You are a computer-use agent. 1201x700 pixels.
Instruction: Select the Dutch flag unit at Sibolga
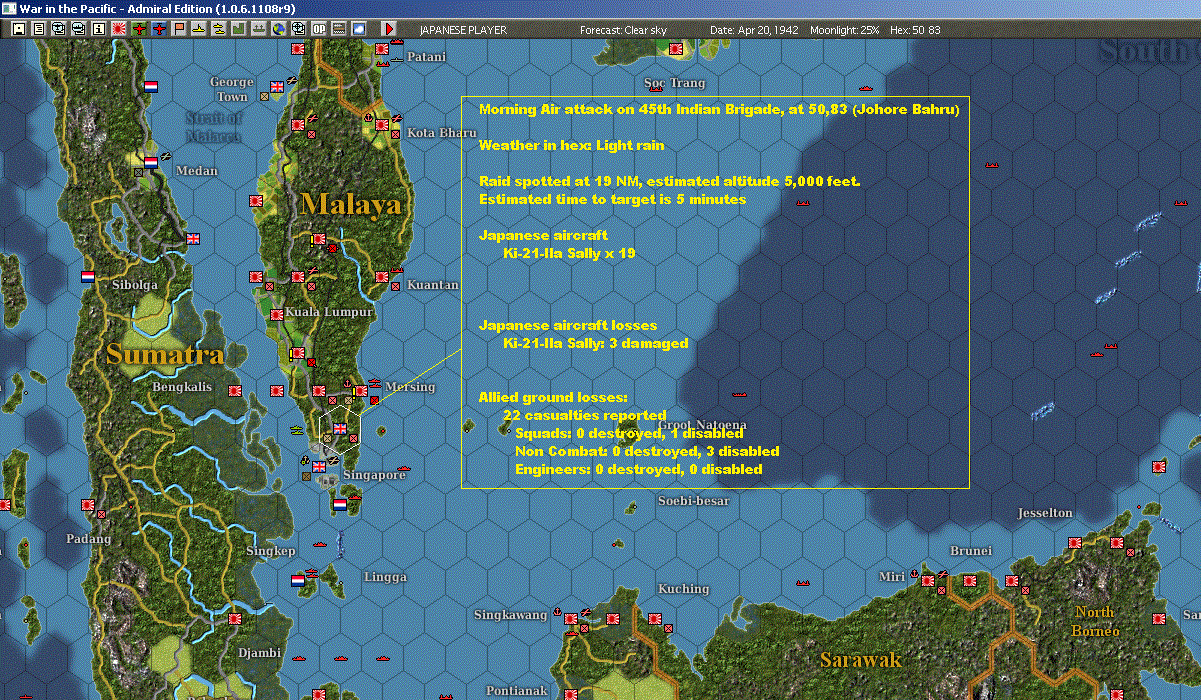tap(88, 276)
